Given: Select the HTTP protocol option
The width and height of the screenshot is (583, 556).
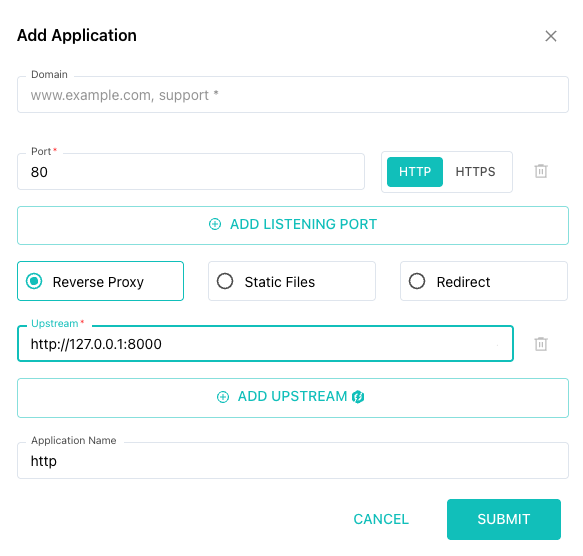Looking at the screenshot, I should [x=415, y=171].
